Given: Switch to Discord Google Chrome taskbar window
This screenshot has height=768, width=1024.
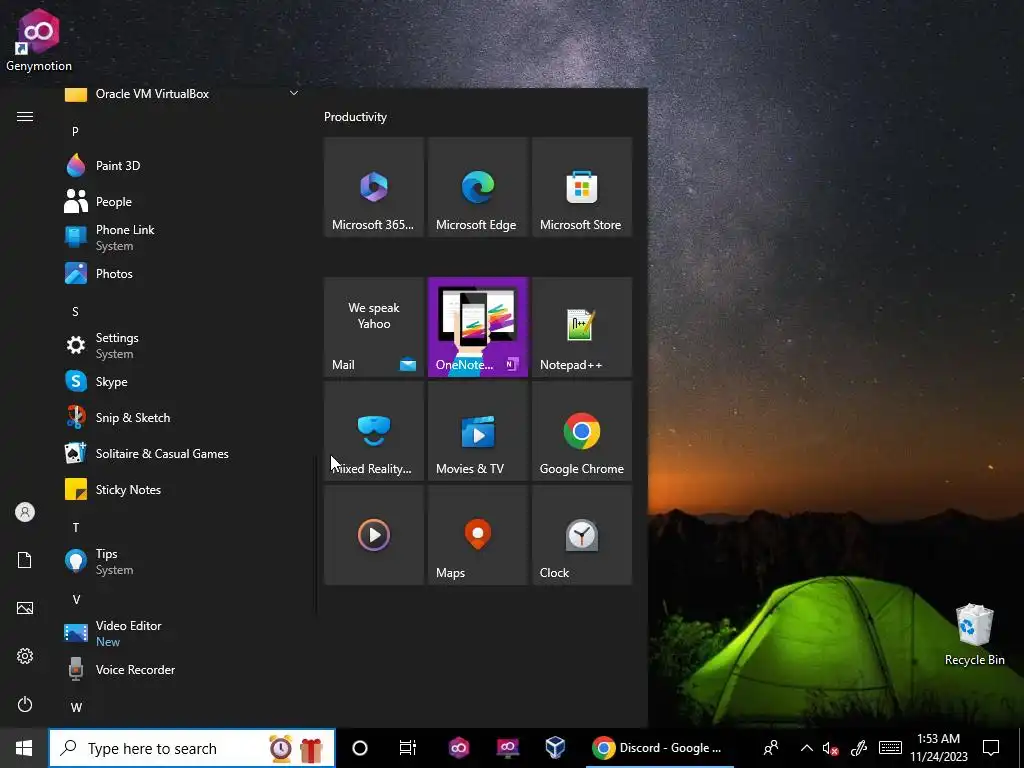Looking at the screenshot, I should coord(659,748).
